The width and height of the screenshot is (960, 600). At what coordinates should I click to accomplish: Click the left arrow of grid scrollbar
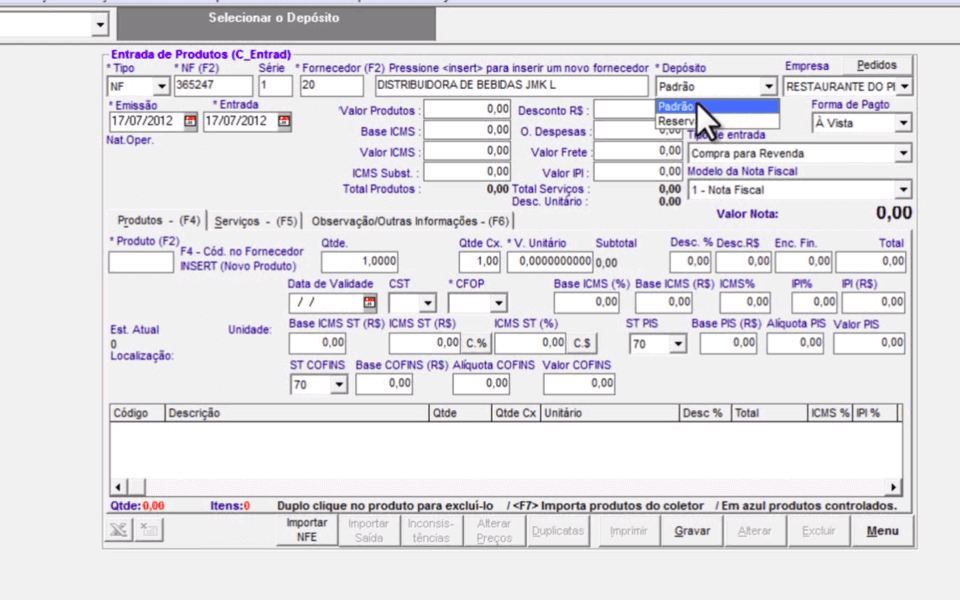[x=118, y=487]
